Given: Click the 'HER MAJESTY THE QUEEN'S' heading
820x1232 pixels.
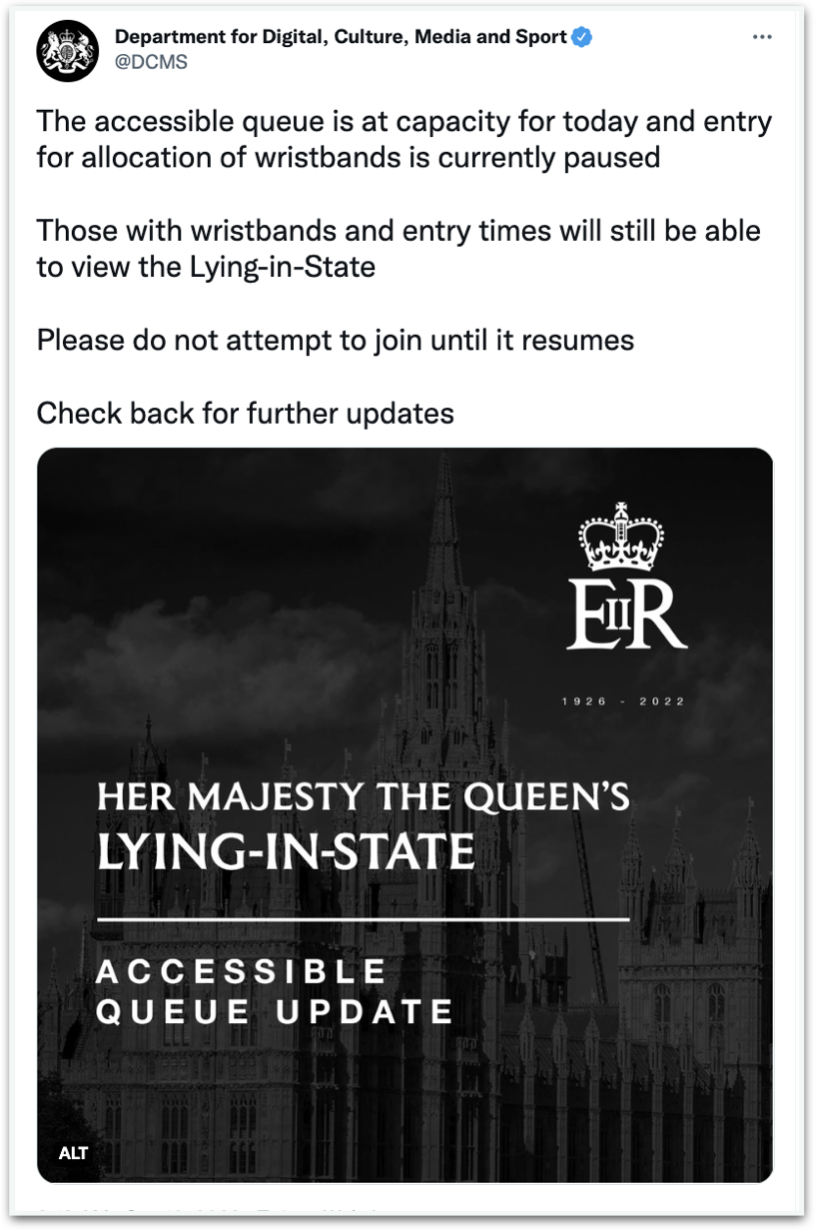Looking at the screenshot, I should [x=362, y=797].
